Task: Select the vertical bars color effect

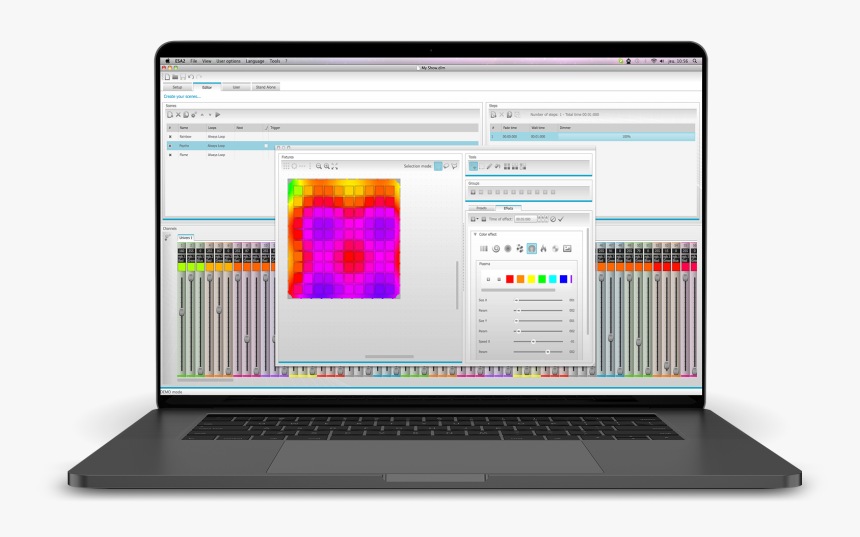Action: click(x=484, y=249)
